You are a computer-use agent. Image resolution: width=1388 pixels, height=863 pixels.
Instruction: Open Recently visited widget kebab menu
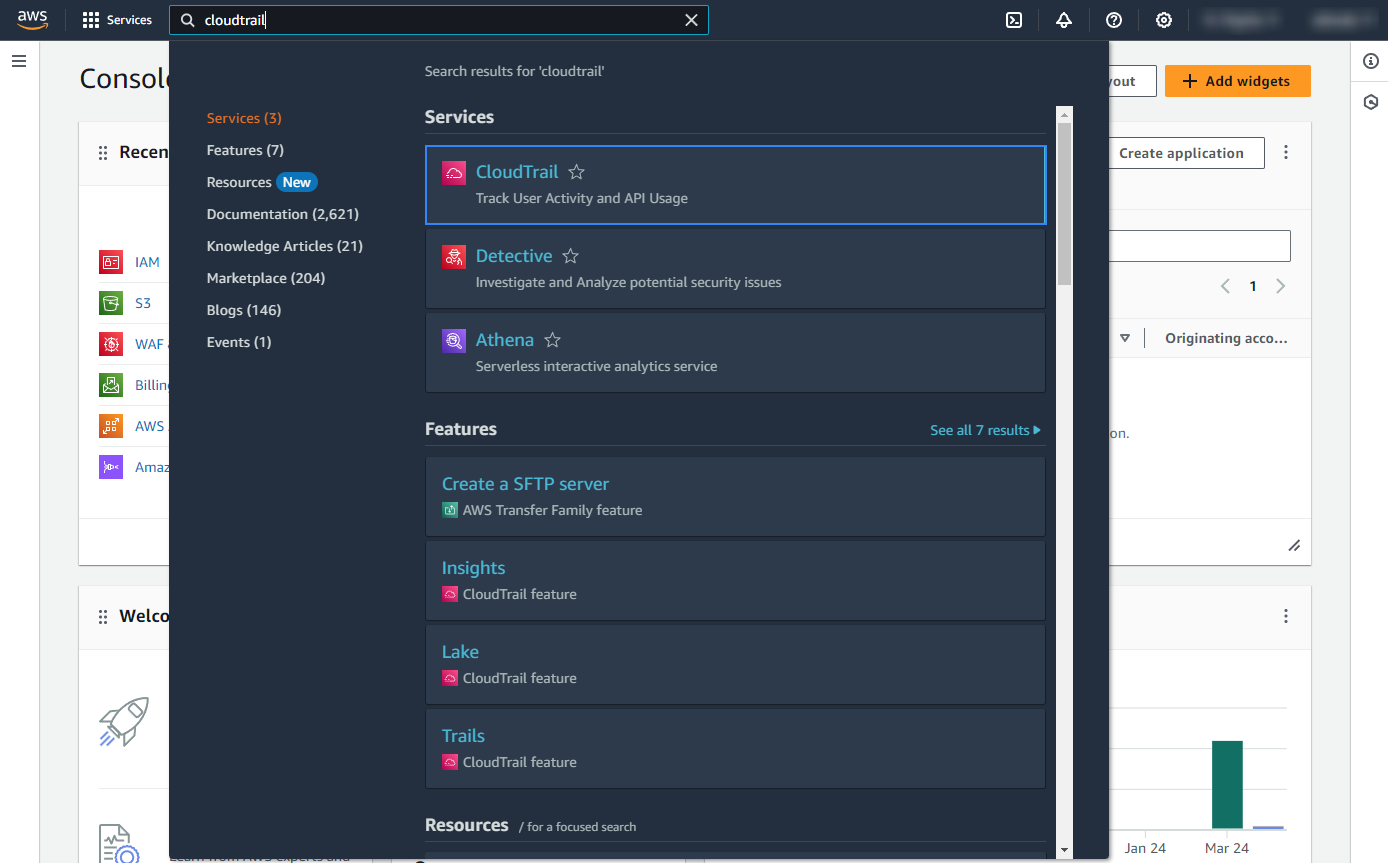coord(1286,153)
